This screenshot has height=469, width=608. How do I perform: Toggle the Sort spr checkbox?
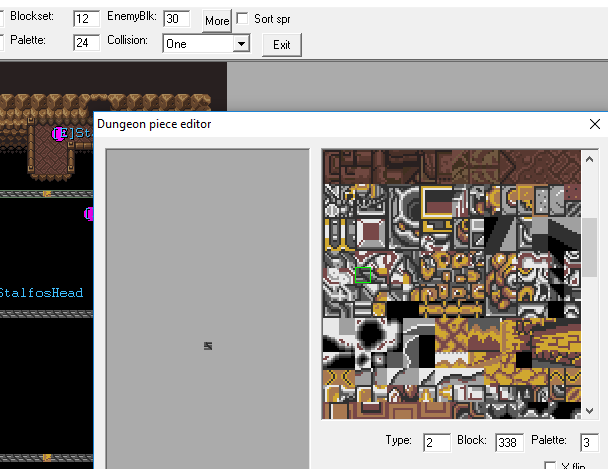(242, 18)
